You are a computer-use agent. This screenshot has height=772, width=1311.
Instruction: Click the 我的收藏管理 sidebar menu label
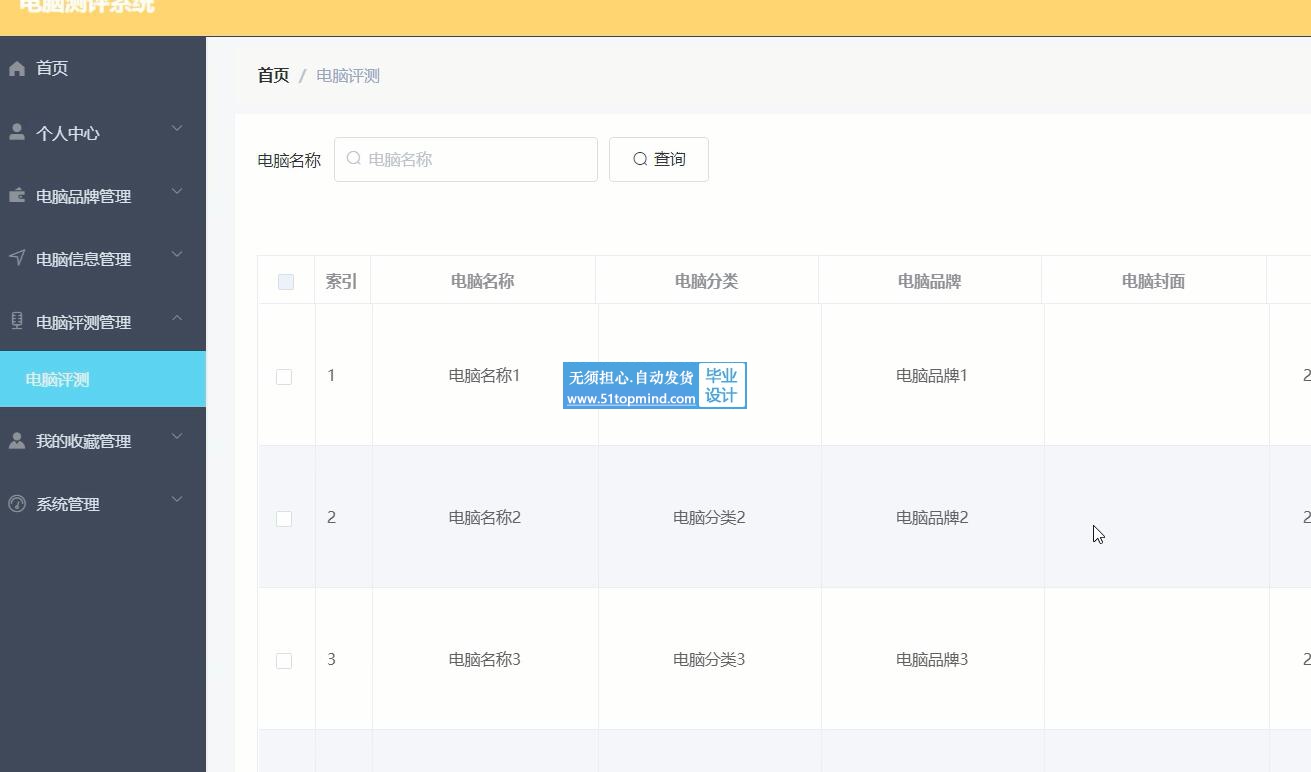point(84,441)
